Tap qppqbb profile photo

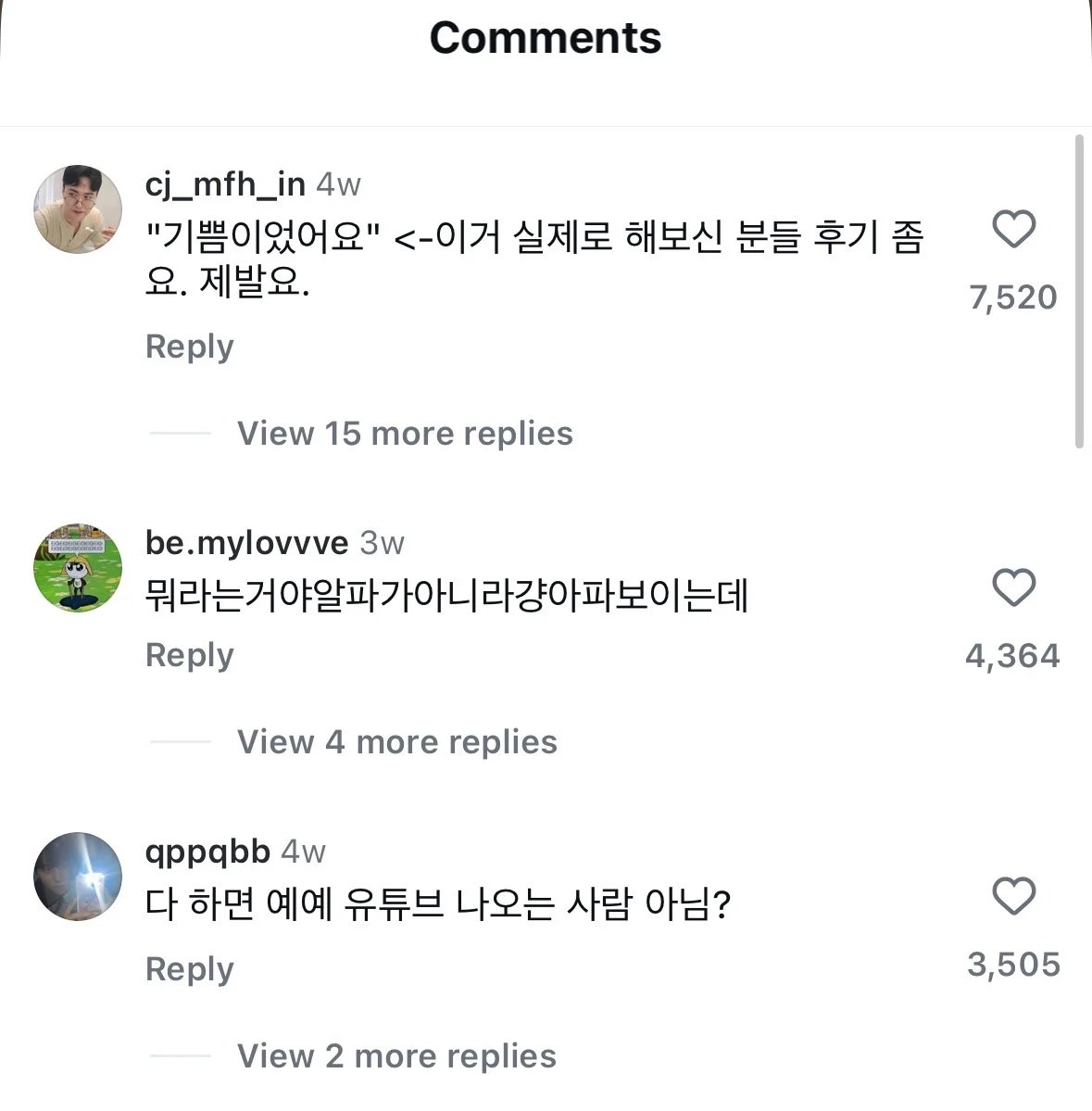pyautogui.click(x=78, y=877)
